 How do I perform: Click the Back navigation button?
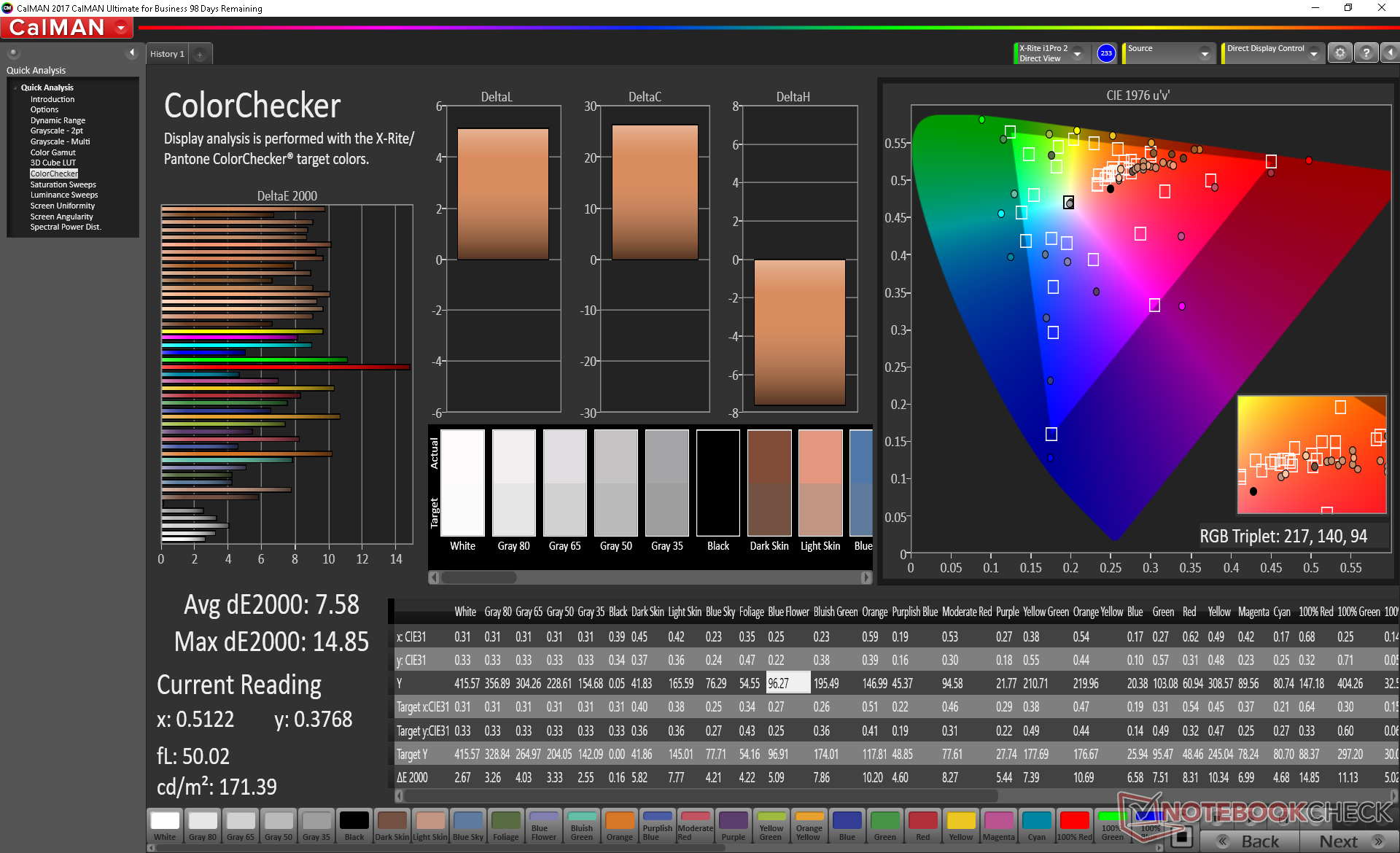[x=1249, y=841]
